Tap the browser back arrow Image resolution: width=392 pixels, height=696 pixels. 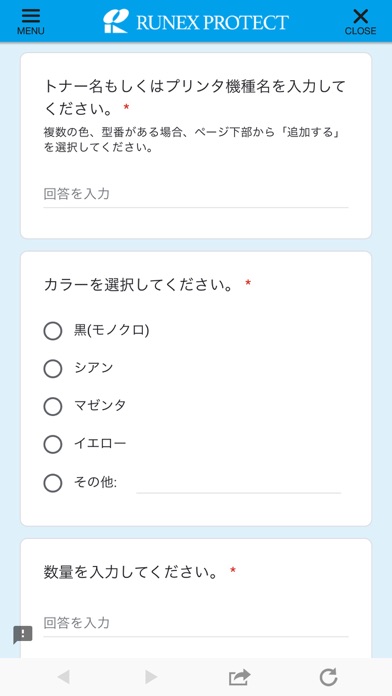click(63, 677)
